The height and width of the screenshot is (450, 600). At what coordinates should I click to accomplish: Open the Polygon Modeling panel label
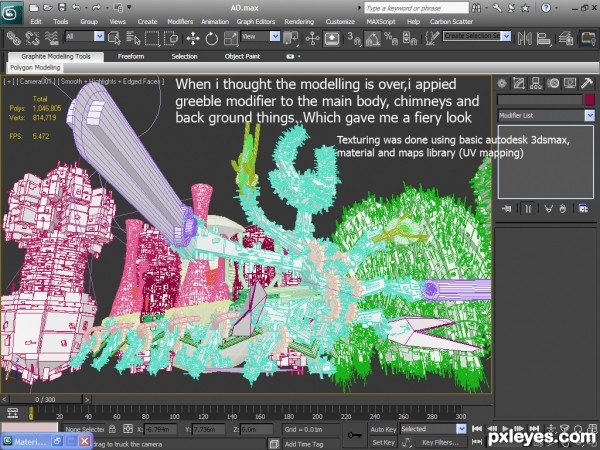click(x=35, y=68)
